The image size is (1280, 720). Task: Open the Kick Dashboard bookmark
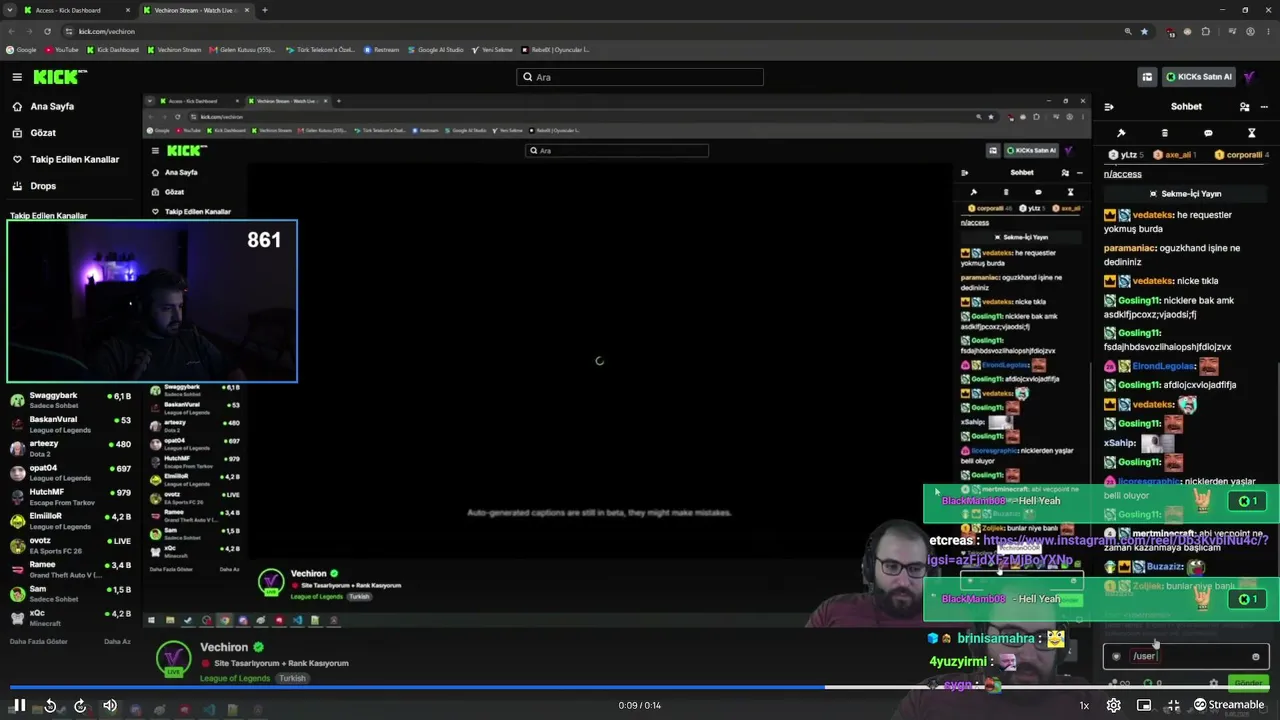point(113,49)
